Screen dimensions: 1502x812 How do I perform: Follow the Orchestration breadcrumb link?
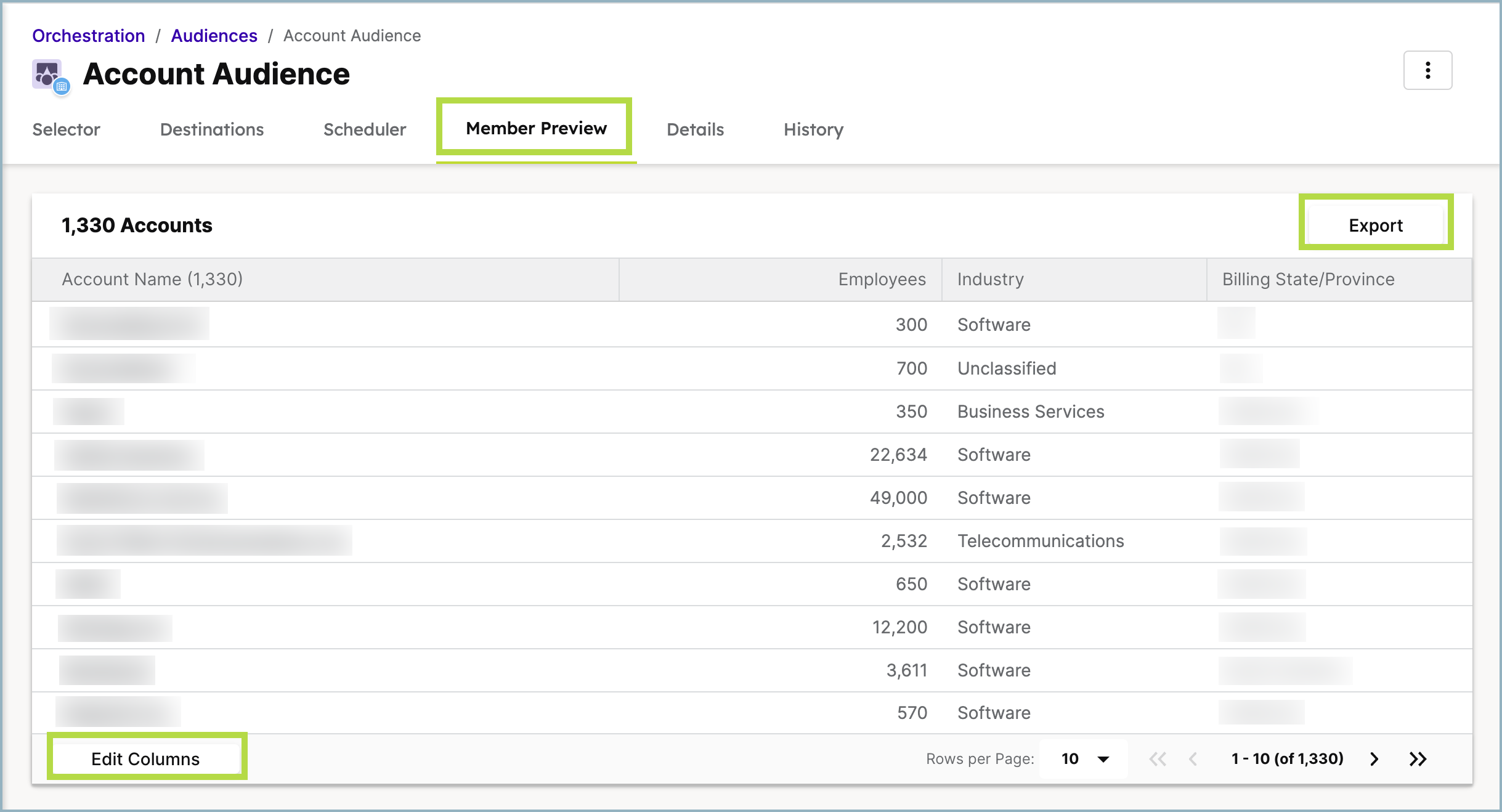click(89, 36)
